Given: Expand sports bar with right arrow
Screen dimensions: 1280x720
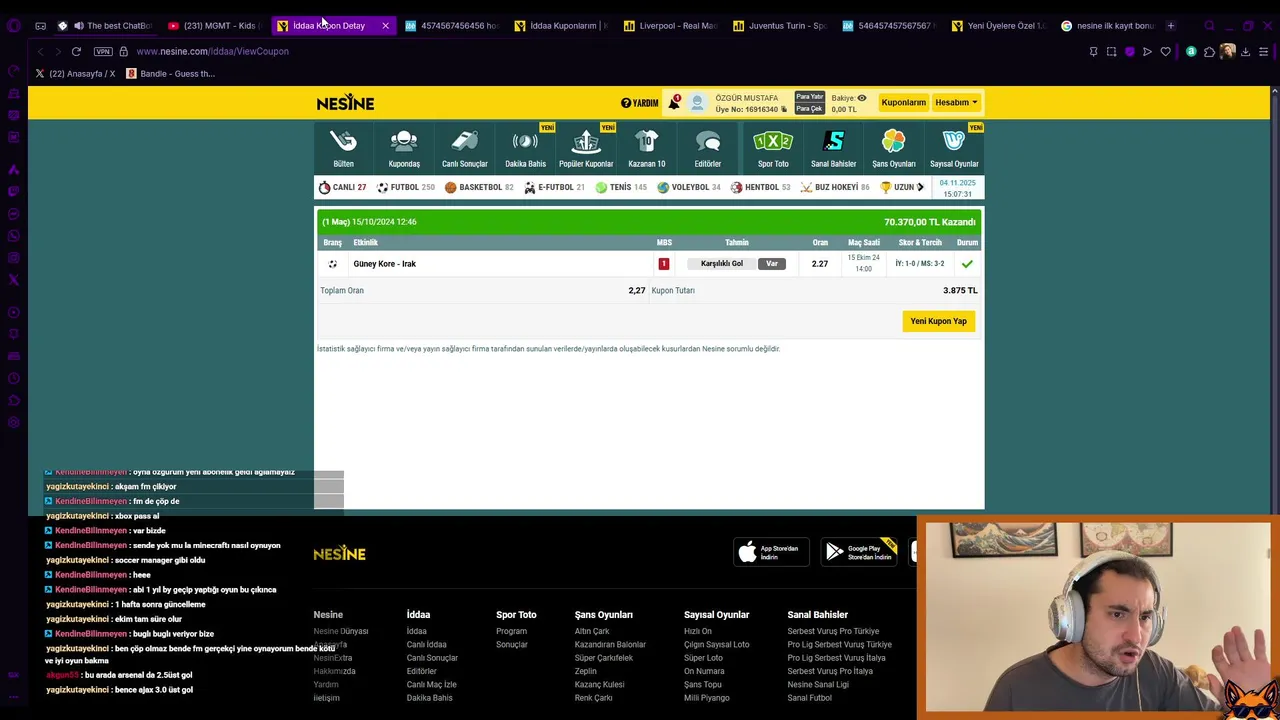Looking at the screenshot, I should click(920, 187).
